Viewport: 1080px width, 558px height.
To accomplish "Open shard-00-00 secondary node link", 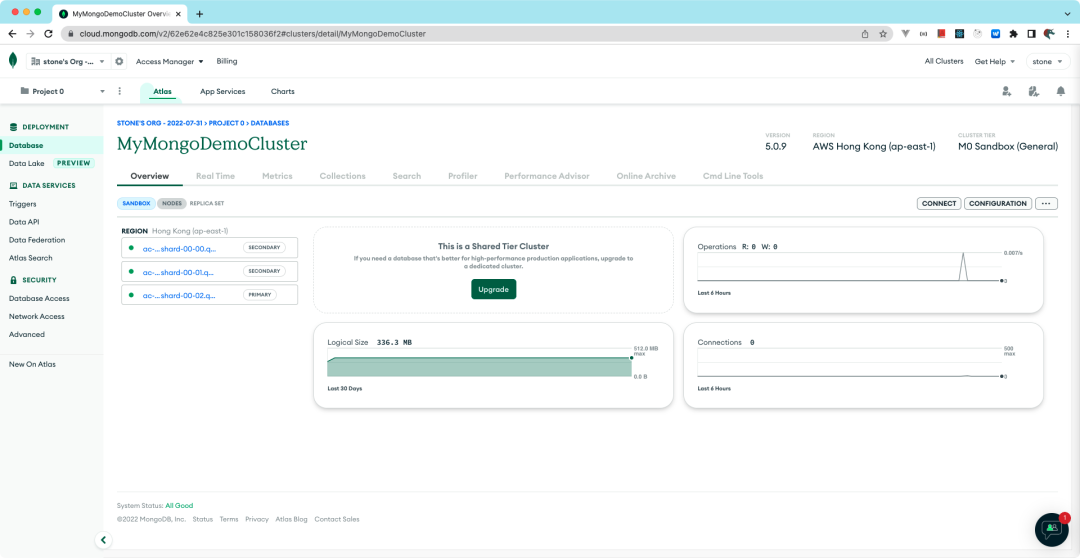I will (178, 248).
